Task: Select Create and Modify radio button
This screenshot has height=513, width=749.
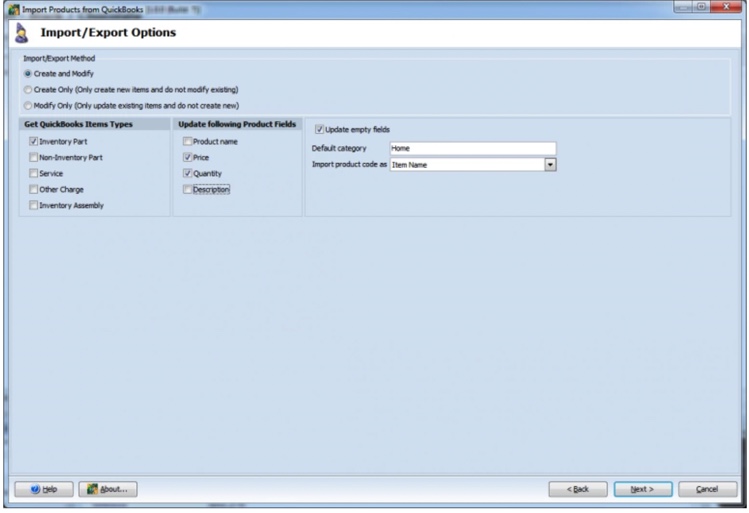Action: (x=28, y=74)
